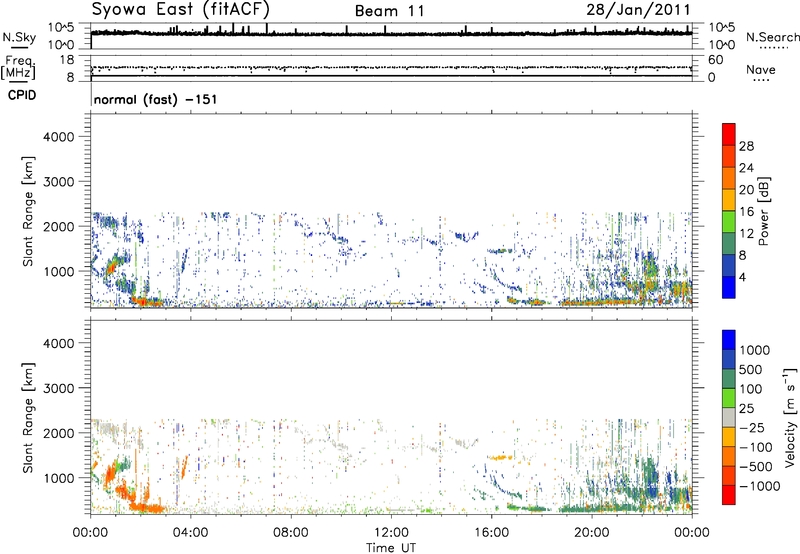Image resolution: width=800 pixels, height=554 pixels.
Task: Click the "Power [dB]" colorbar title
Action: (x=764, y=211)
